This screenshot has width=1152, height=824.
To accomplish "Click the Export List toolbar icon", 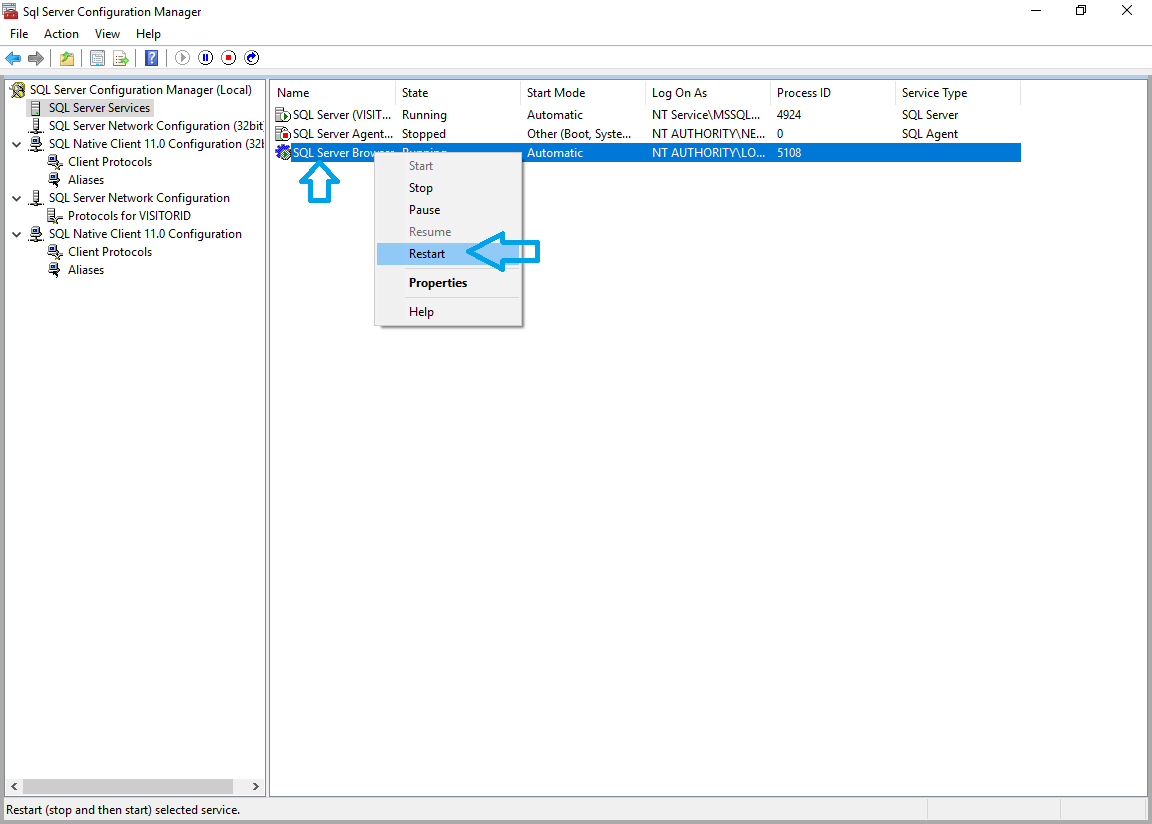I will click(121, 58).
